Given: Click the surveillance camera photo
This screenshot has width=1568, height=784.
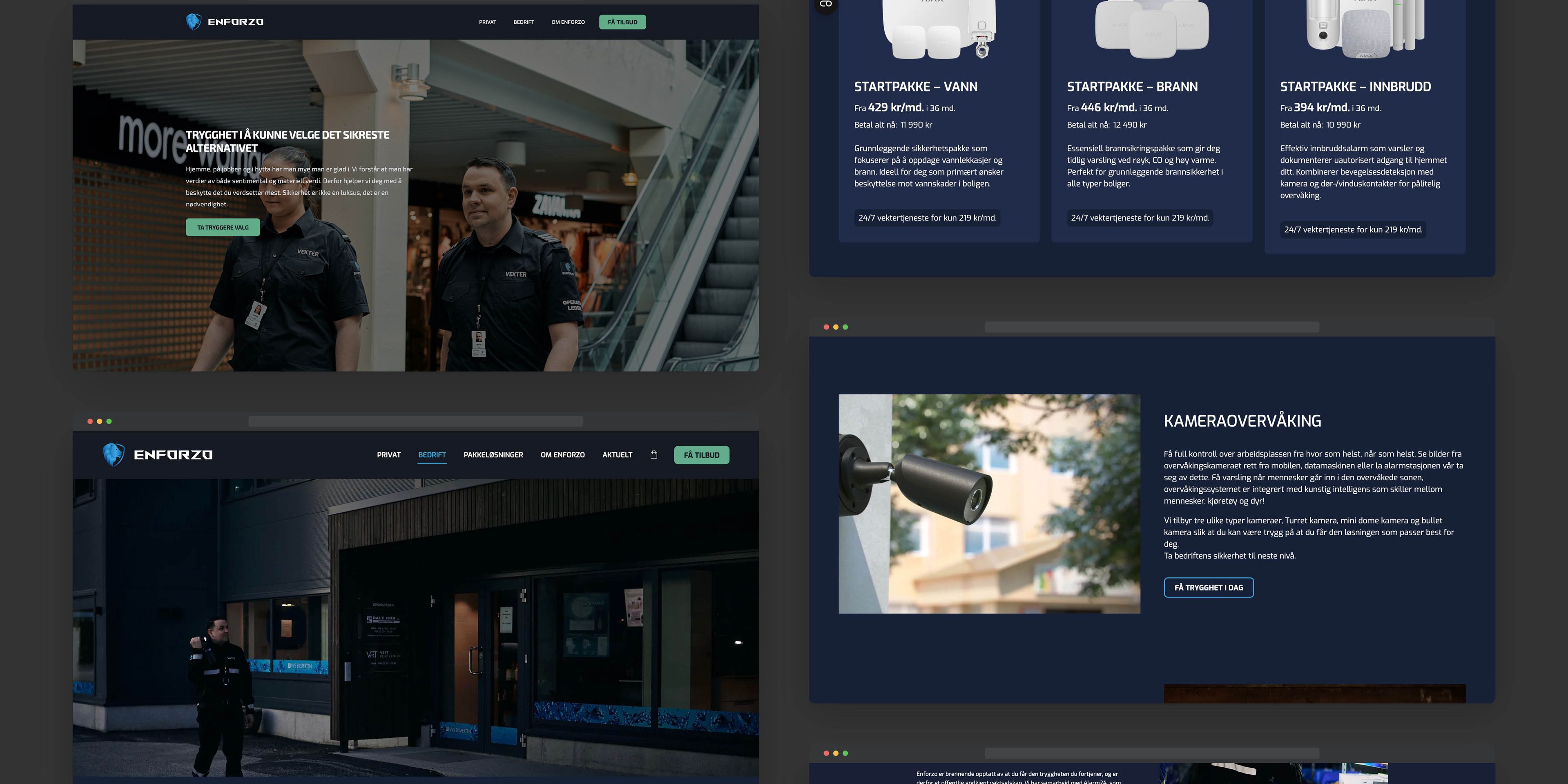Looking at the screenshot, I should 989,503.
